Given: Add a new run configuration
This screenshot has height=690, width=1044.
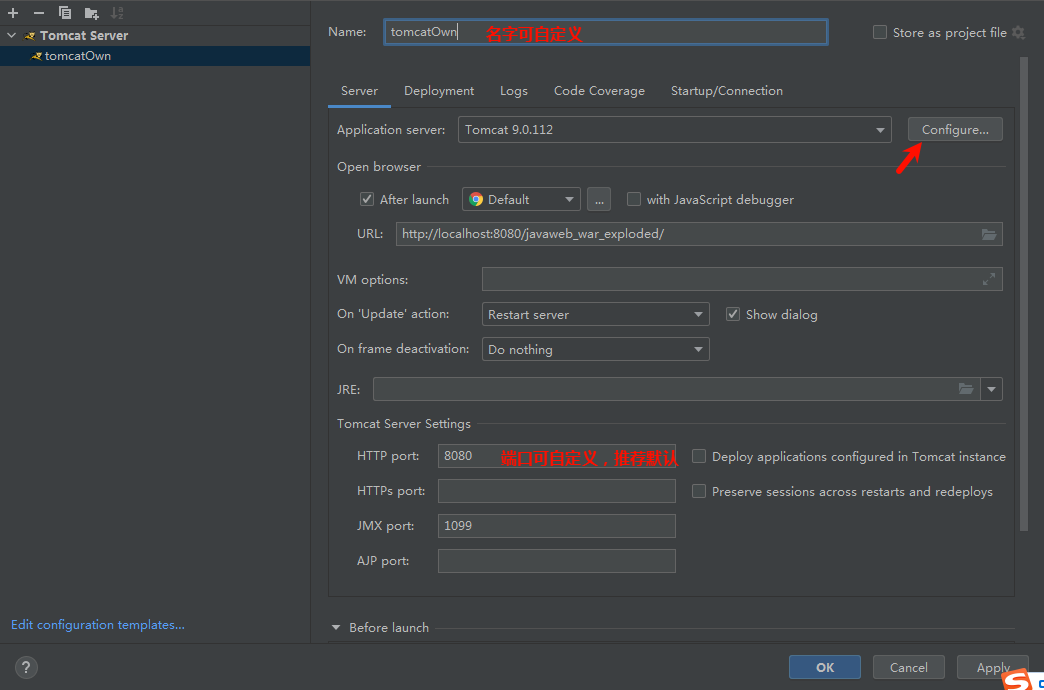Looking at the screenshot, I should pyautogui.click(x=13, y=13).
